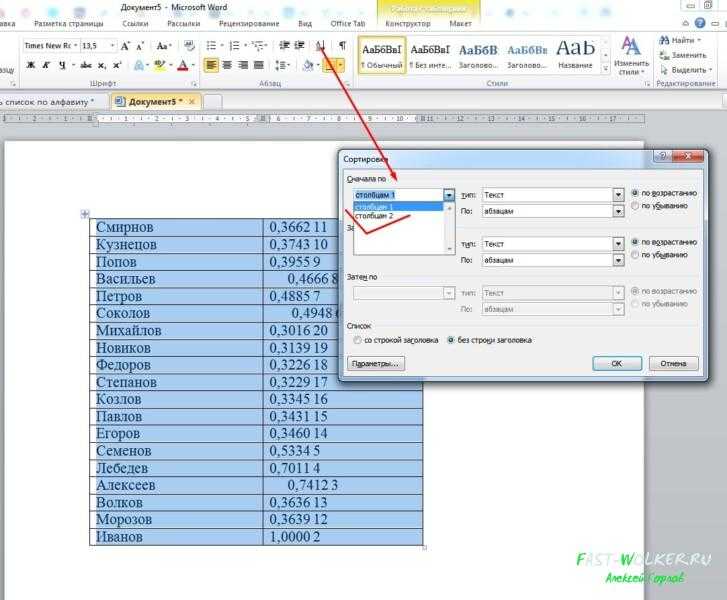Open first 'тип: Текст' dropdown

pyautogui.click(x=618, y=195)
